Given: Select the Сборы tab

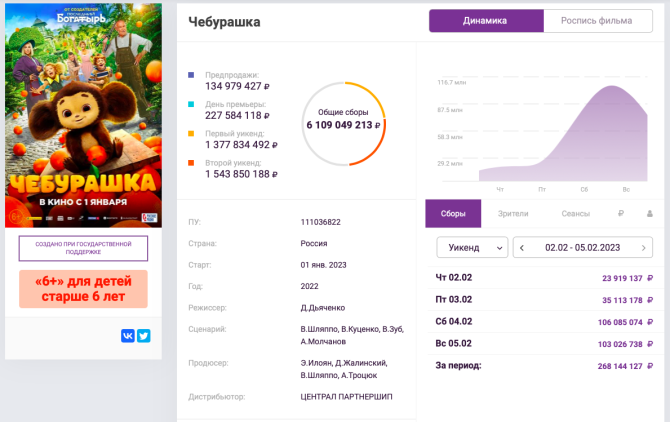Looking at the screenshot, I should [453, 214].
